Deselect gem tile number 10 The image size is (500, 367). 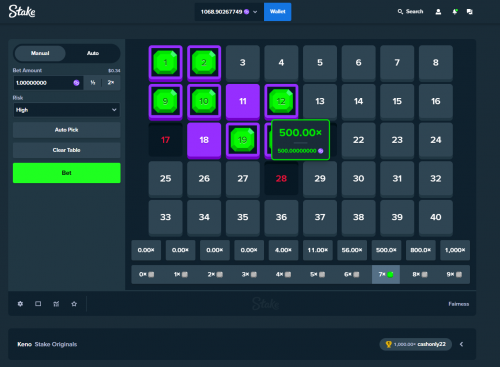click(204, 102)
